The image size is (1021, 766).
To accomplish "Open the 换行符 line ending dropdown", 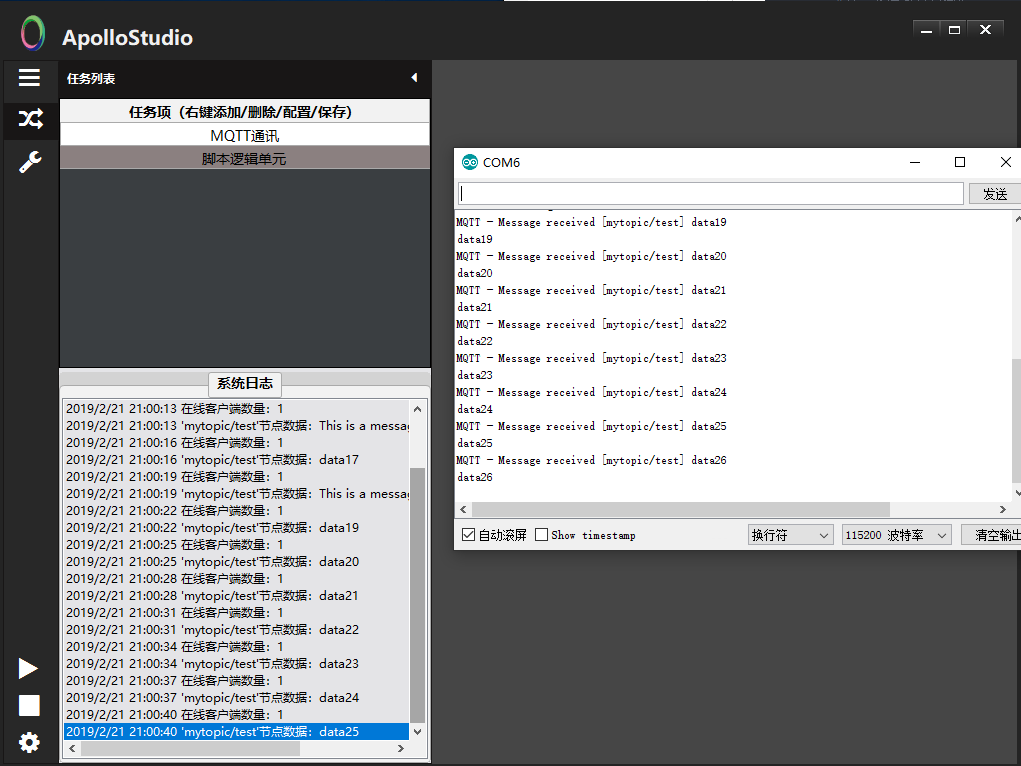I will point(790,535).
